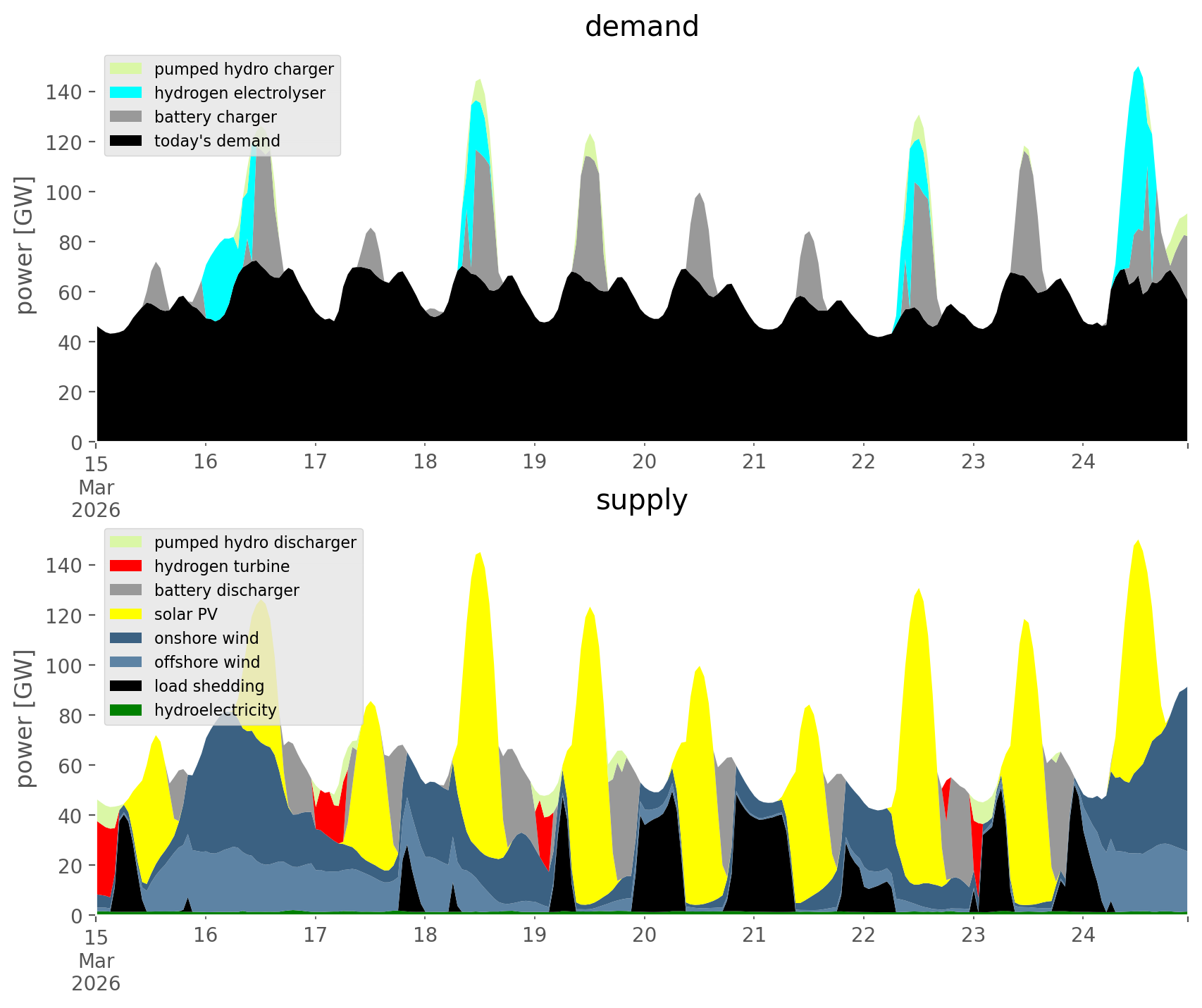
Task: Select the 21 date tick on supply chart
Action: click(754, 935)
